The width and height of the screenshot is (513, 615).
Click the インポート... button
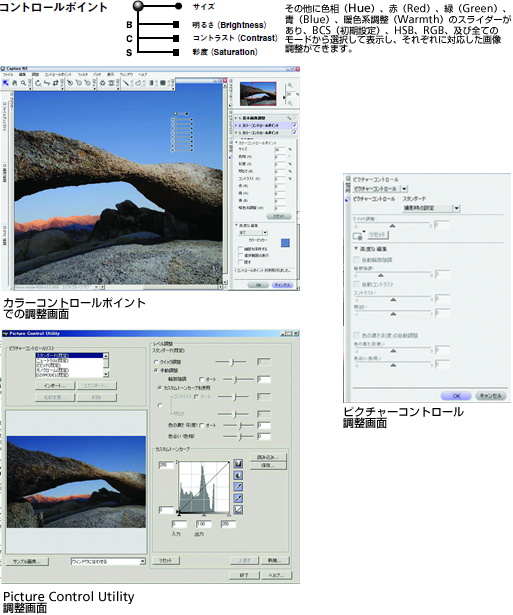click(x=55, y=386)
